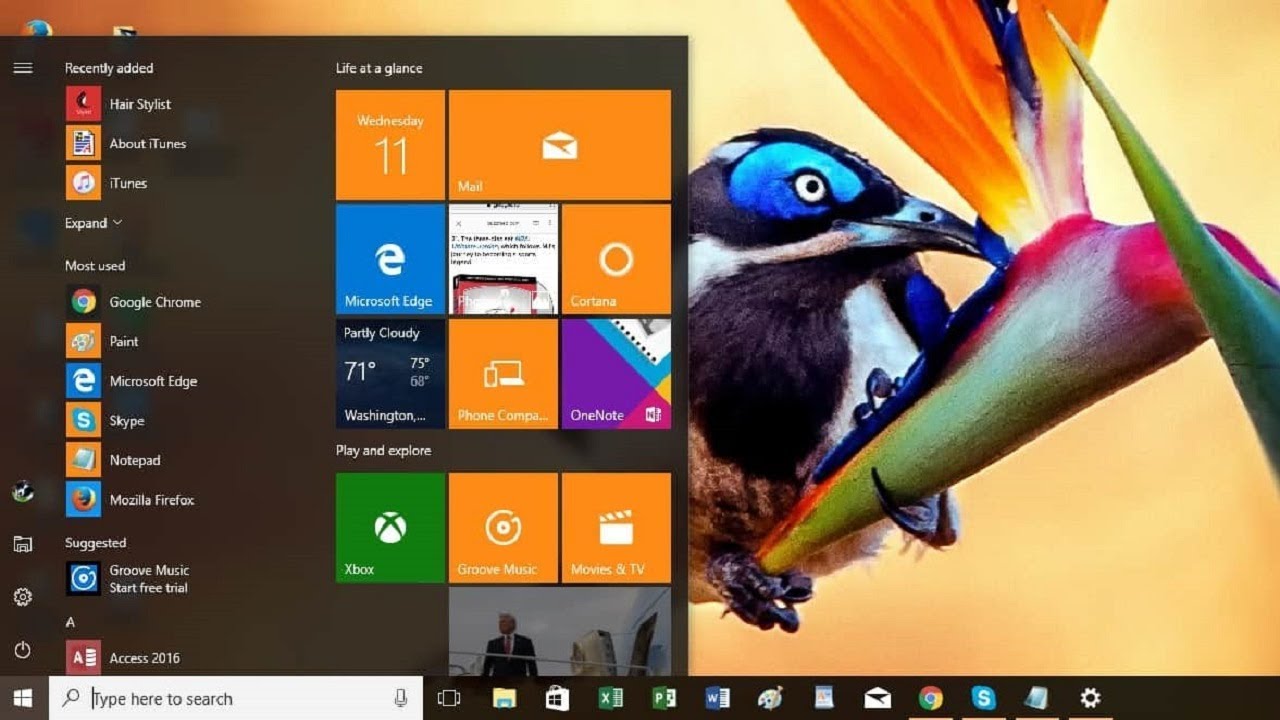Open Paint on the taskbar
The image size is (1280, 720).
pos(770,698)
